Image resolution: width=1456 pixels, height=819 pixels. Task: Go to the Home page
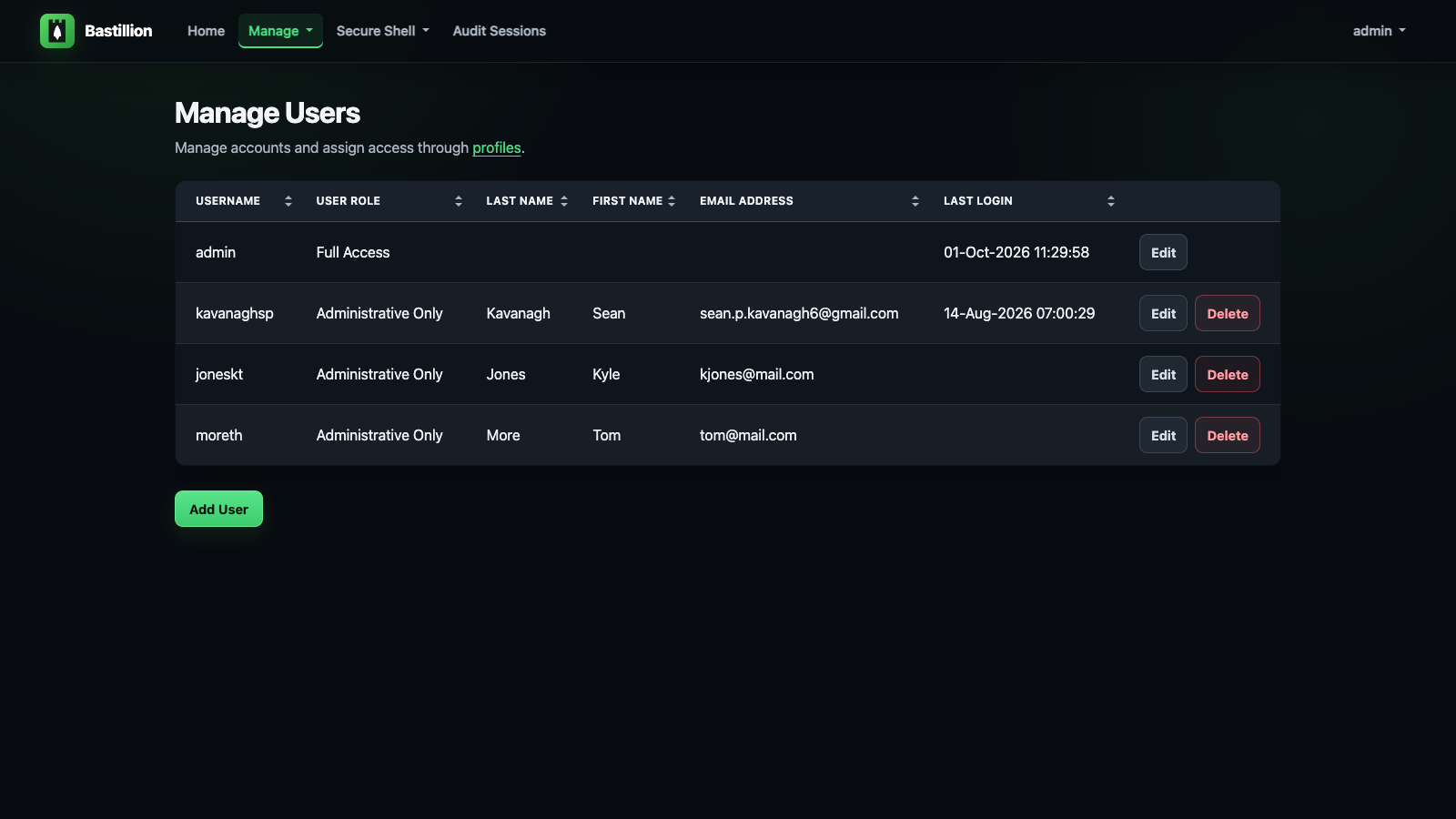point(206,31)
